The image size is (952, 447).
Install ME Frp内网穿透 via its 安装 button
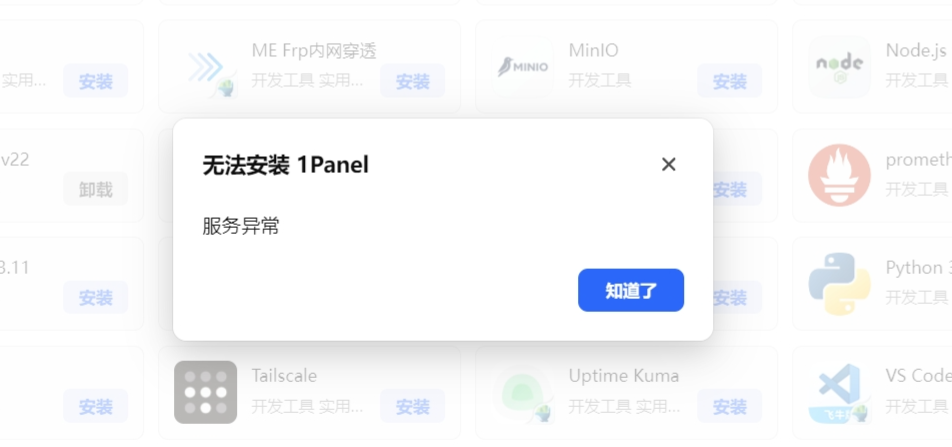[412, 82]
